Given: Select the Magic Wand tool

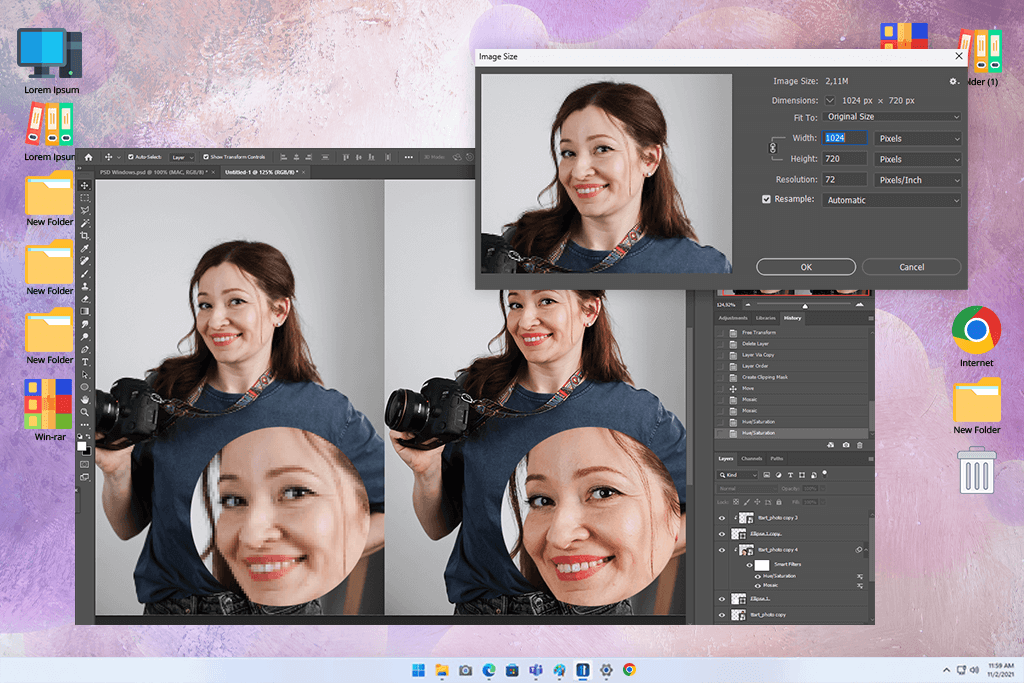Looking at the screenshot, I should pyautogui.click(x=84, y=223).
